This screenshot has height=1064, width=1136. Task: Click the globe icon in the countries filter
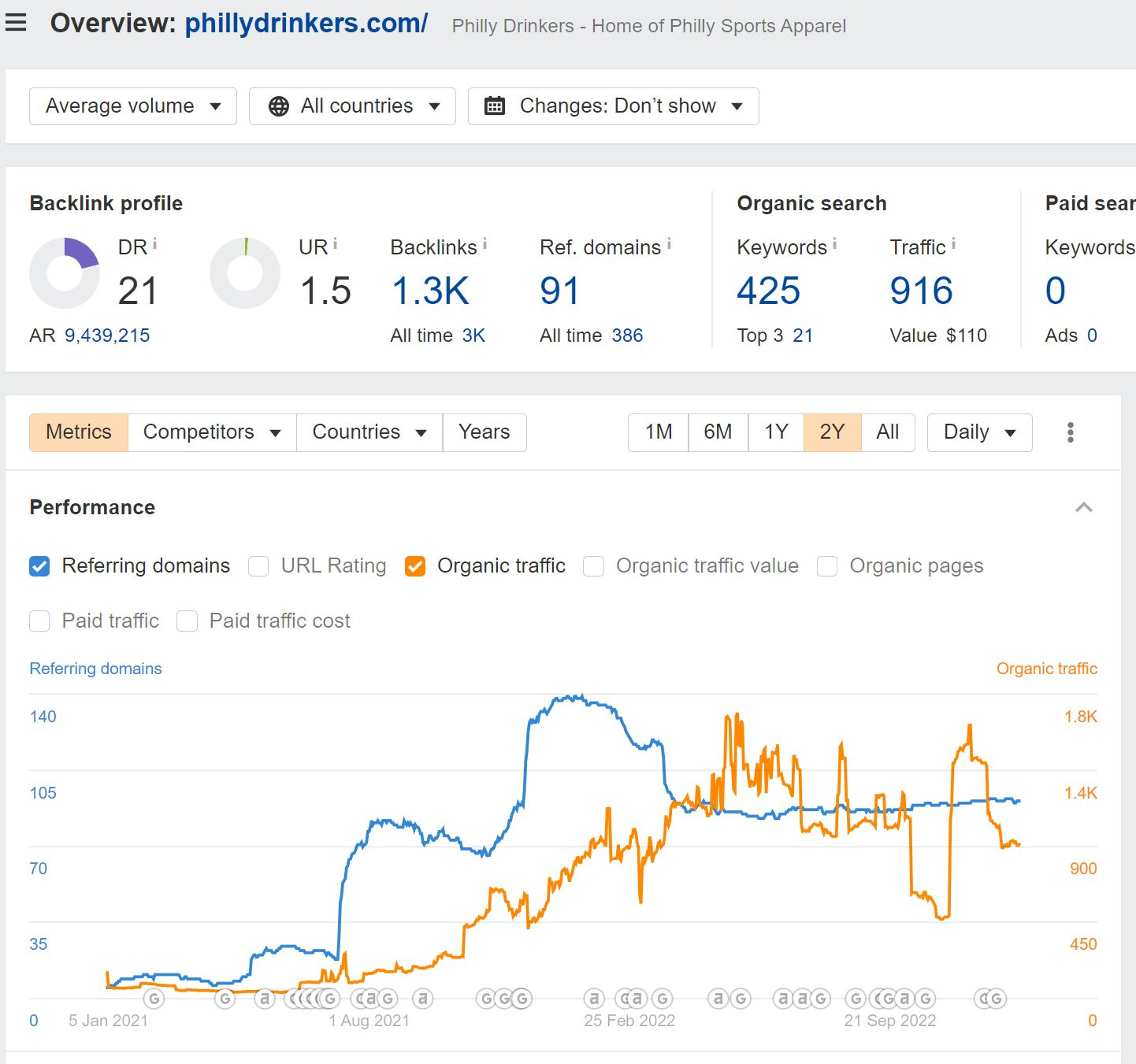click(277, 106)
